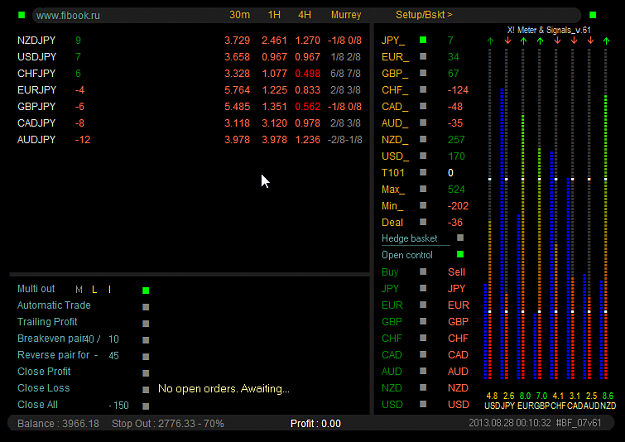This screenshot has height=442, width=625.
Task: Click the EUR buy/sell row checkbox
Action: coord(423,305)
